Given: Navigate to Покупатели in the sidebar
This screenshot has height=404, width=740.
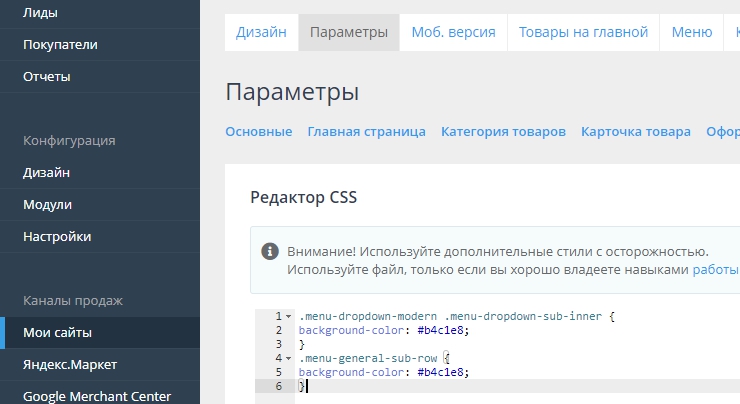Looking at the screenshot, I should point(60,45).
